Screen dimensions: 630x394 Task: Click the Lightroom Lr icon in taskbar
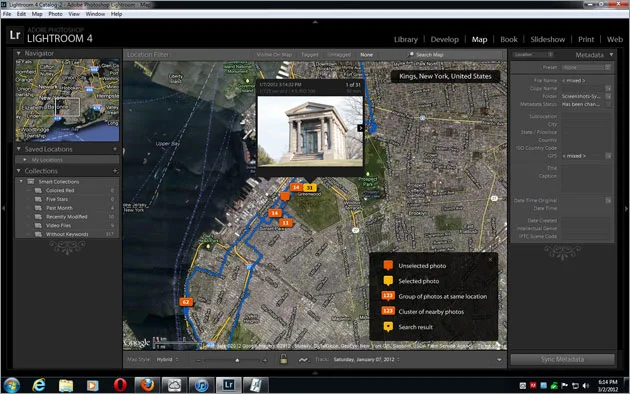tap(228, 385)
